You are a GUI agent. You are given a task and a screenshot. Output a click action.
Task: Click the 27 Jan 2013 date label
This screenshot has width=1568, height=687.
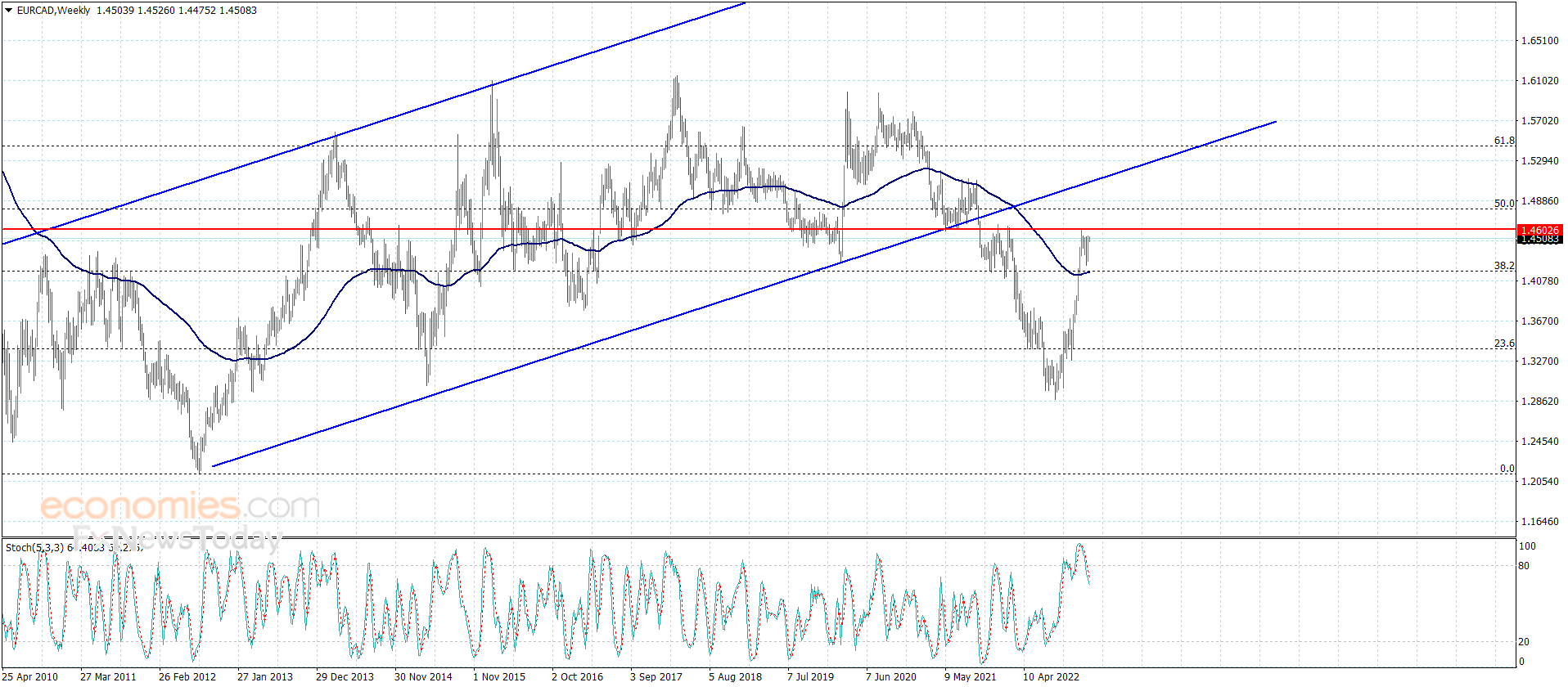tap(265, 677)
